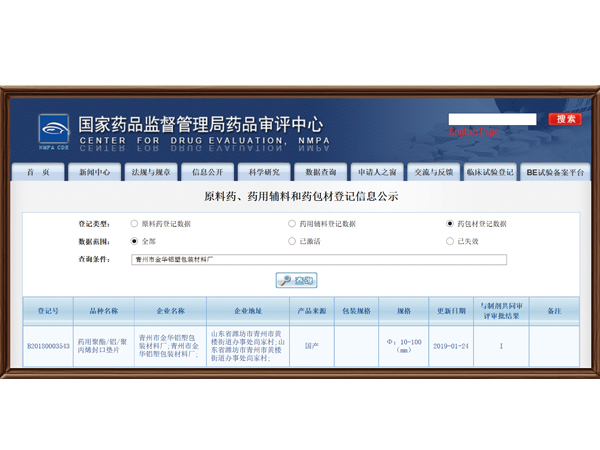This screenshot has height=450, width=600.
Task: Click the 查询条件 query input field
Action: pyautogui.click(x=319, y=259)
